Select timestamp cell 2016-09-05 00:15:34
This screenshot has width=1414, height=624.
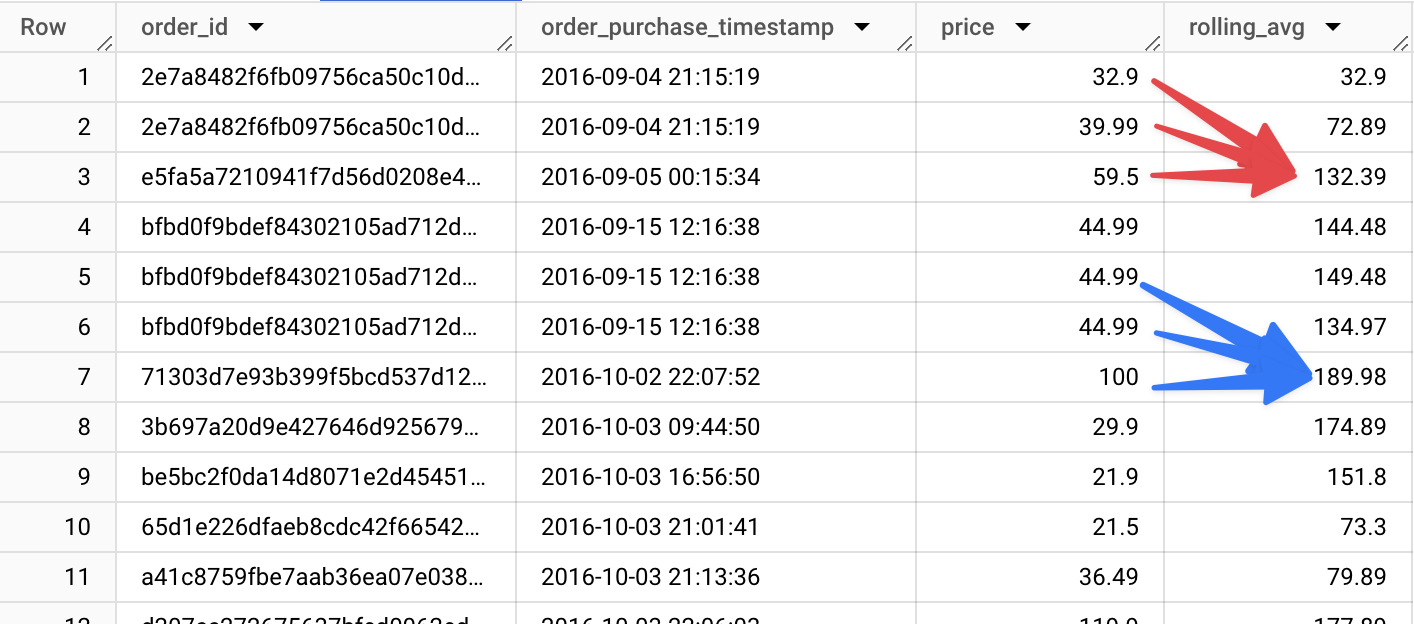[x=650, y=177]
